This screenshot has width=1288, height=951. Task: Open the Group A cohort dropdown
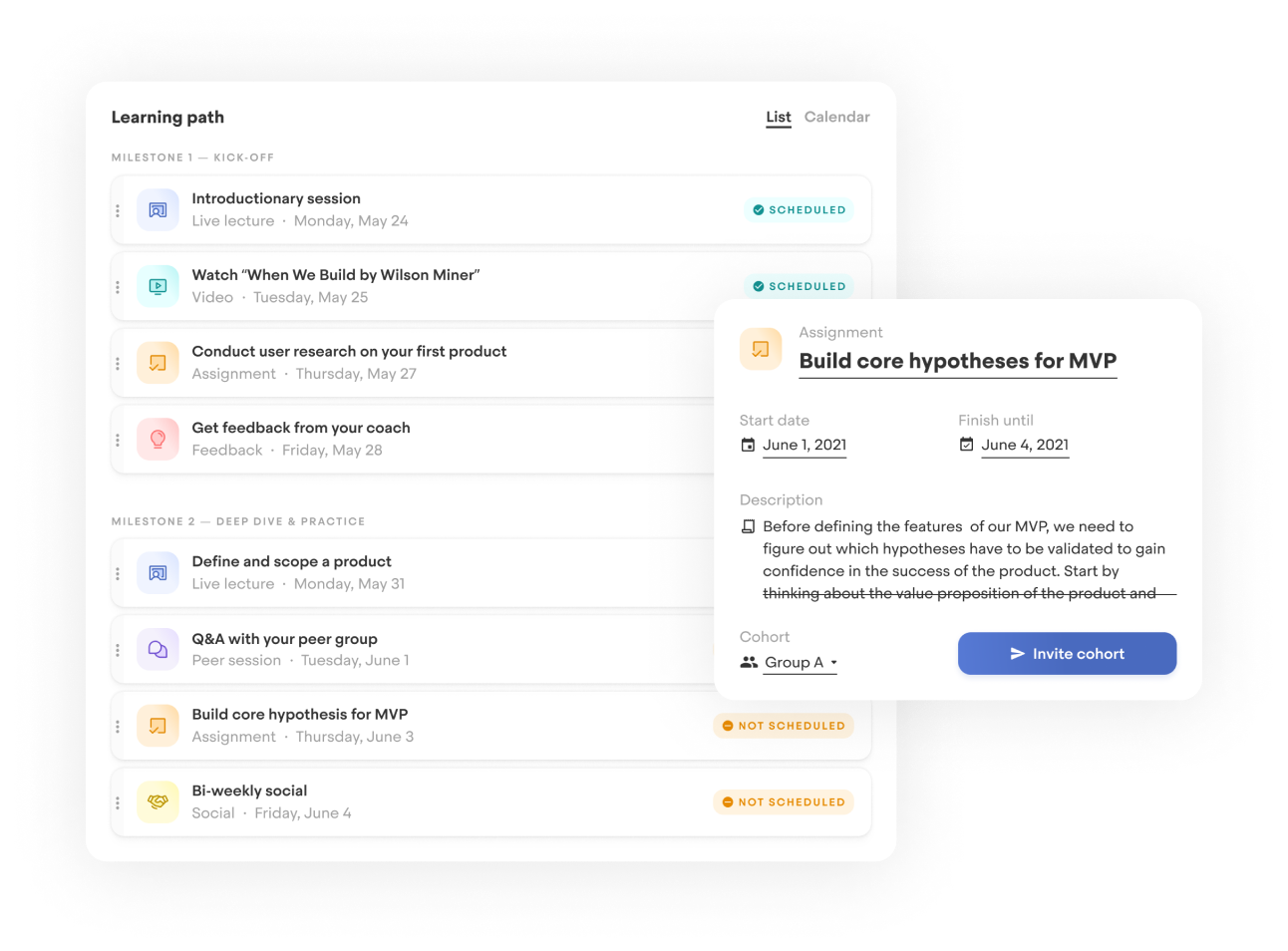coord(801,663)
